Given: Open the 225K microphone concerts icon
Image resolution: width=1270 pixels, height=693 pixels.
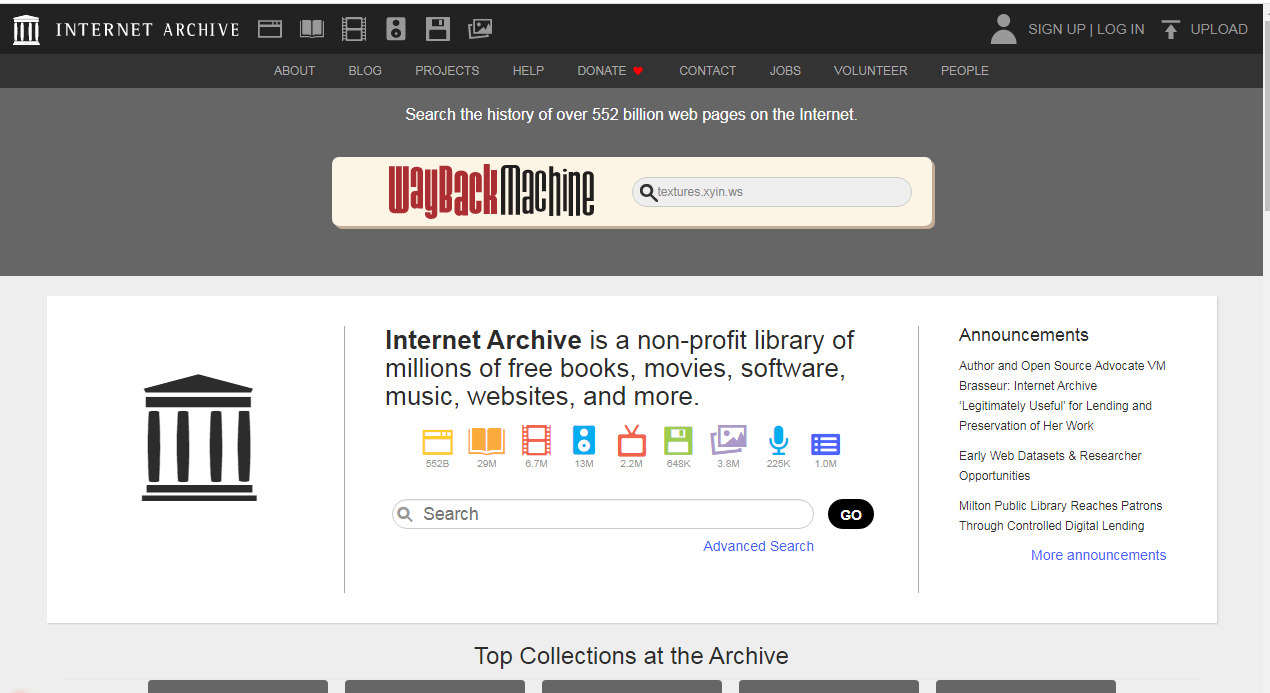Looking at the screenshot, I should tap(778, 441).
